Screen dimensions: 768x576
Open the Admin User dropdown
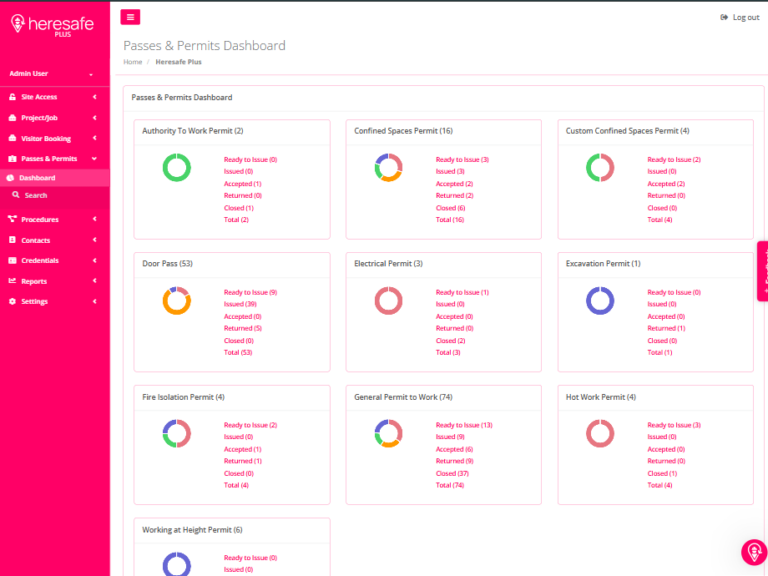point(51,73)
